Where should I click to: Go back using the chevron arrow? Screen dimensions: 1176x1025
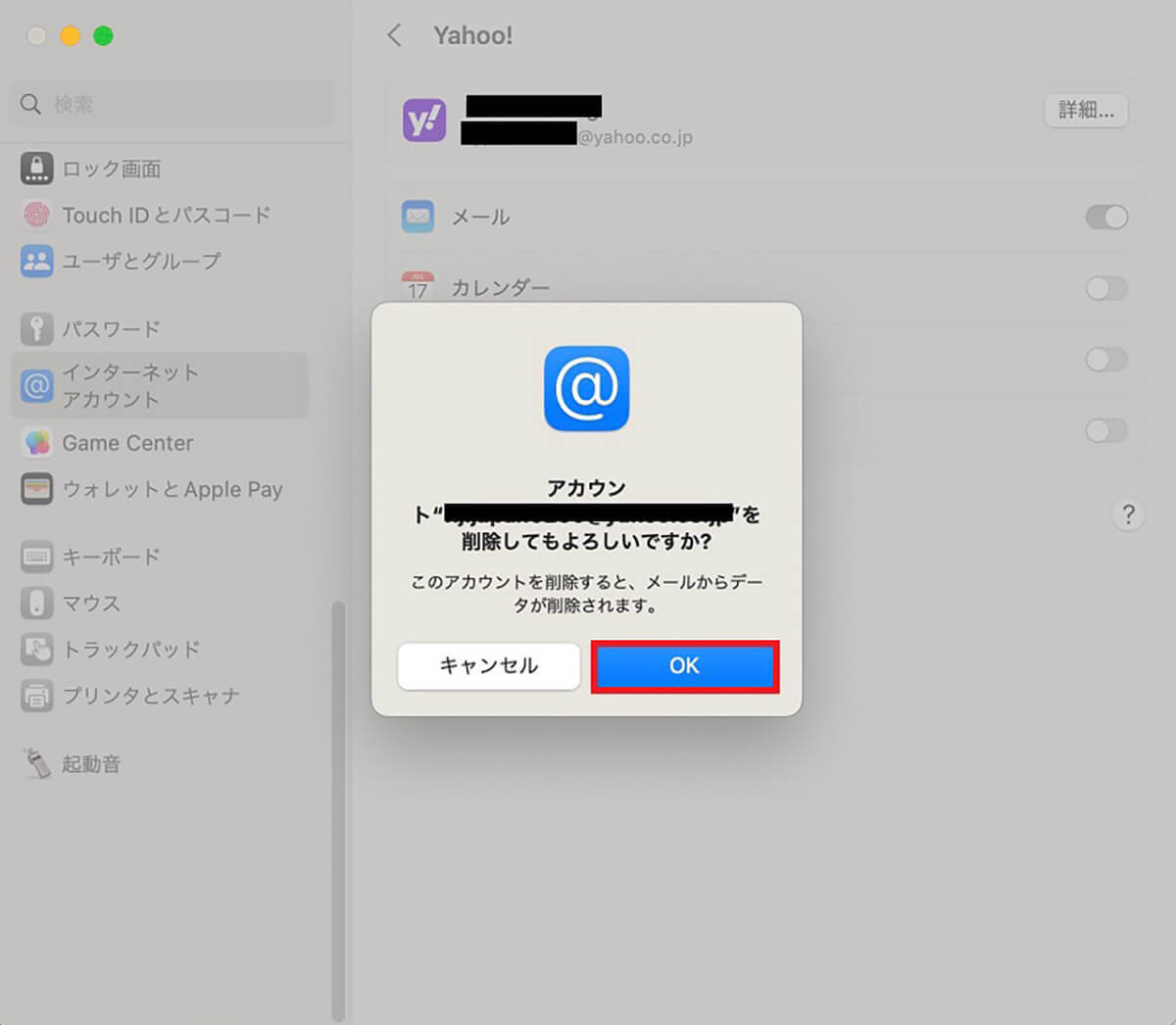pos(394,36)
